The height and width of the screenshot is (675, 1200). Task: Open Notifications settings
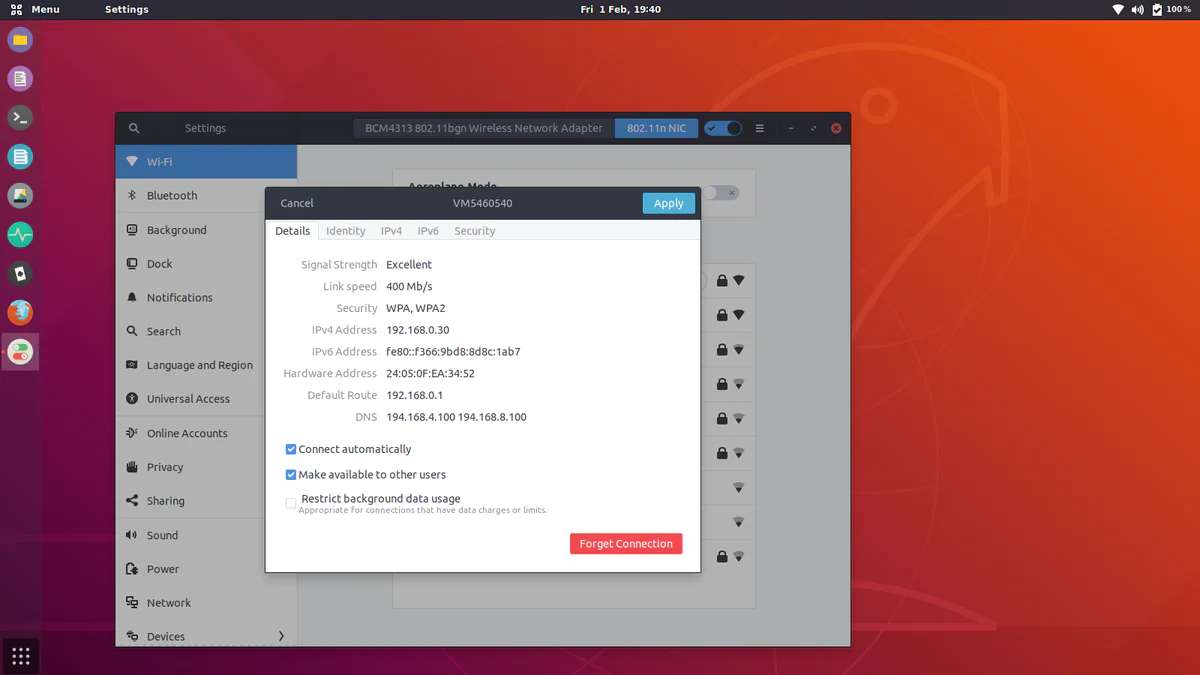pyautogui.click(x=181, y=297)
